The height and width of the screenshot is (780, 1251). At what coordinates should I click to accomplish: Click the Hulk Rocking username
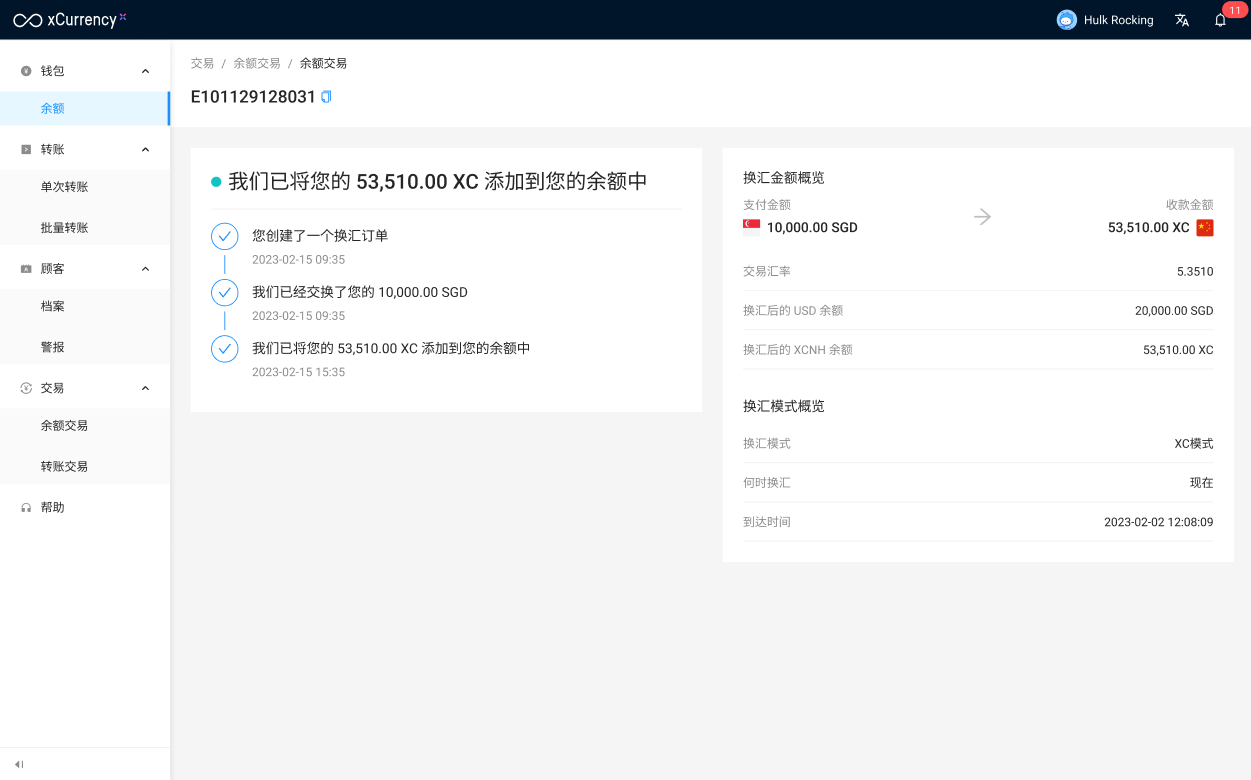[x=1118, y=20]
